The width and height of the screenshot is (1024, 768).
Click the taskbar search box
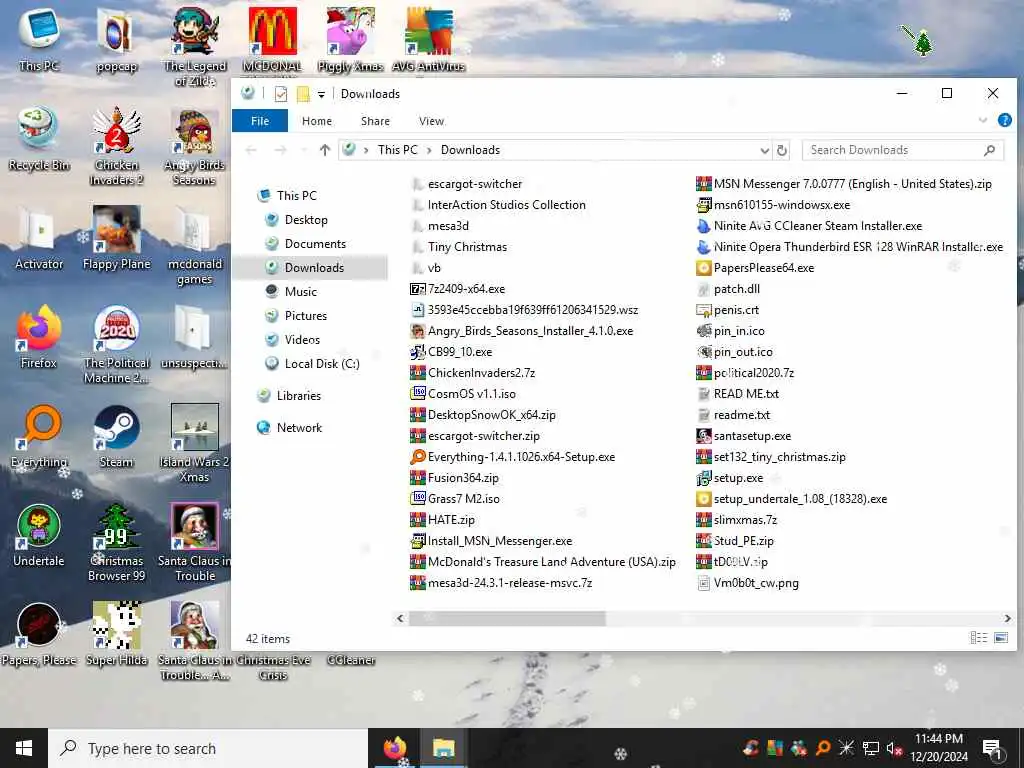coord(208,748)
